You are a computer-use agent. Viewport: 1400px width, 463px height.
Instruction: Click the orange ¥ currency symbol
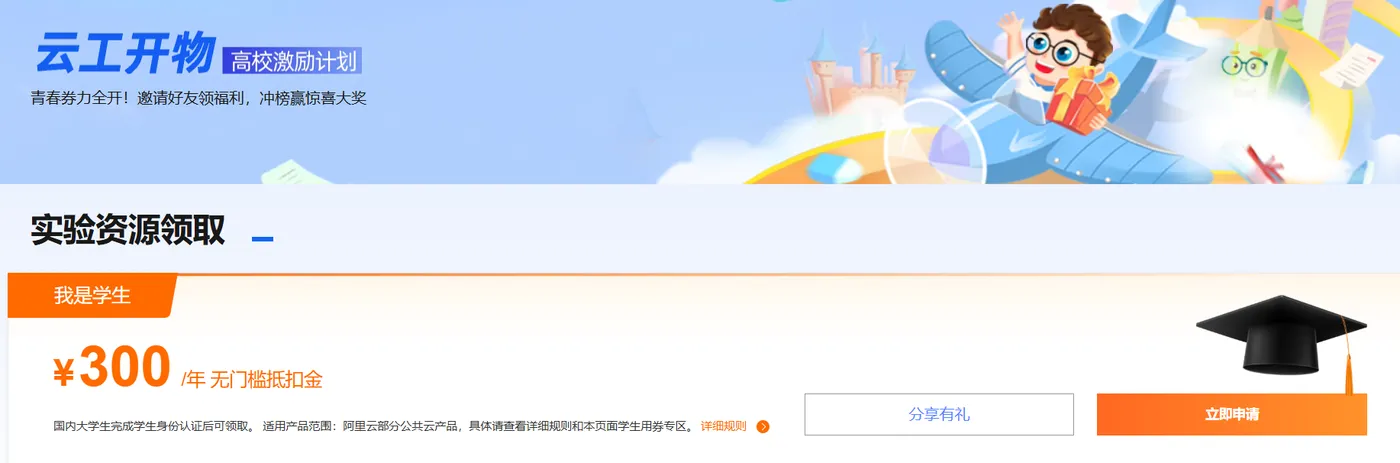[64, 373]
